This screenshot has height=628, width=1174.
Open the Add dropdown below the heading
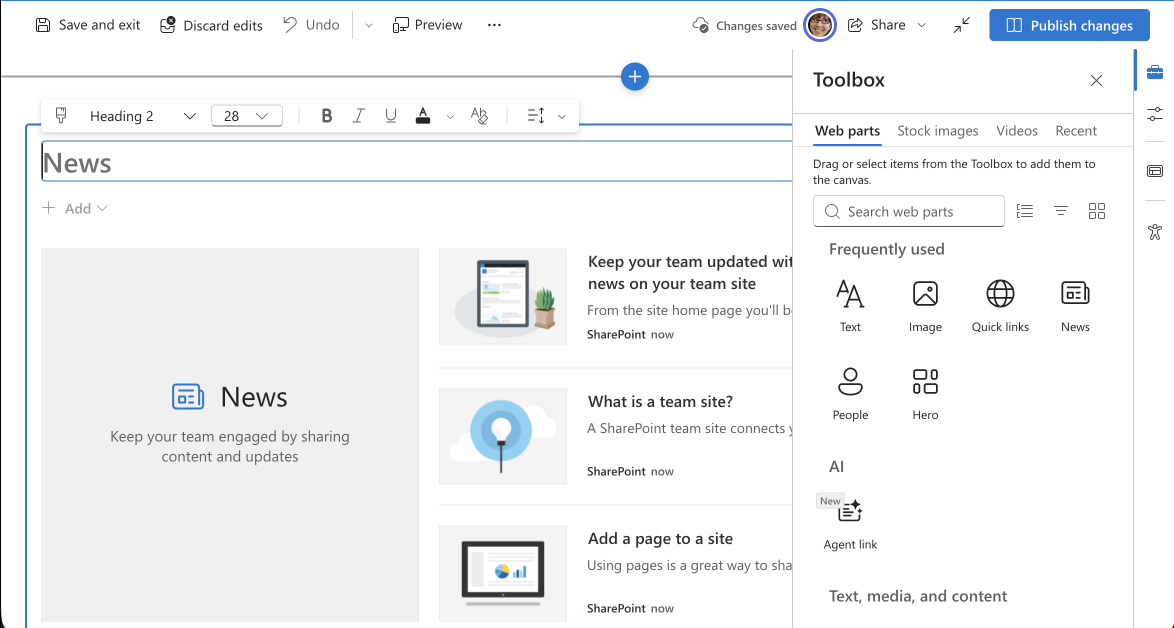pyautogui.click(x=75, y=208)
